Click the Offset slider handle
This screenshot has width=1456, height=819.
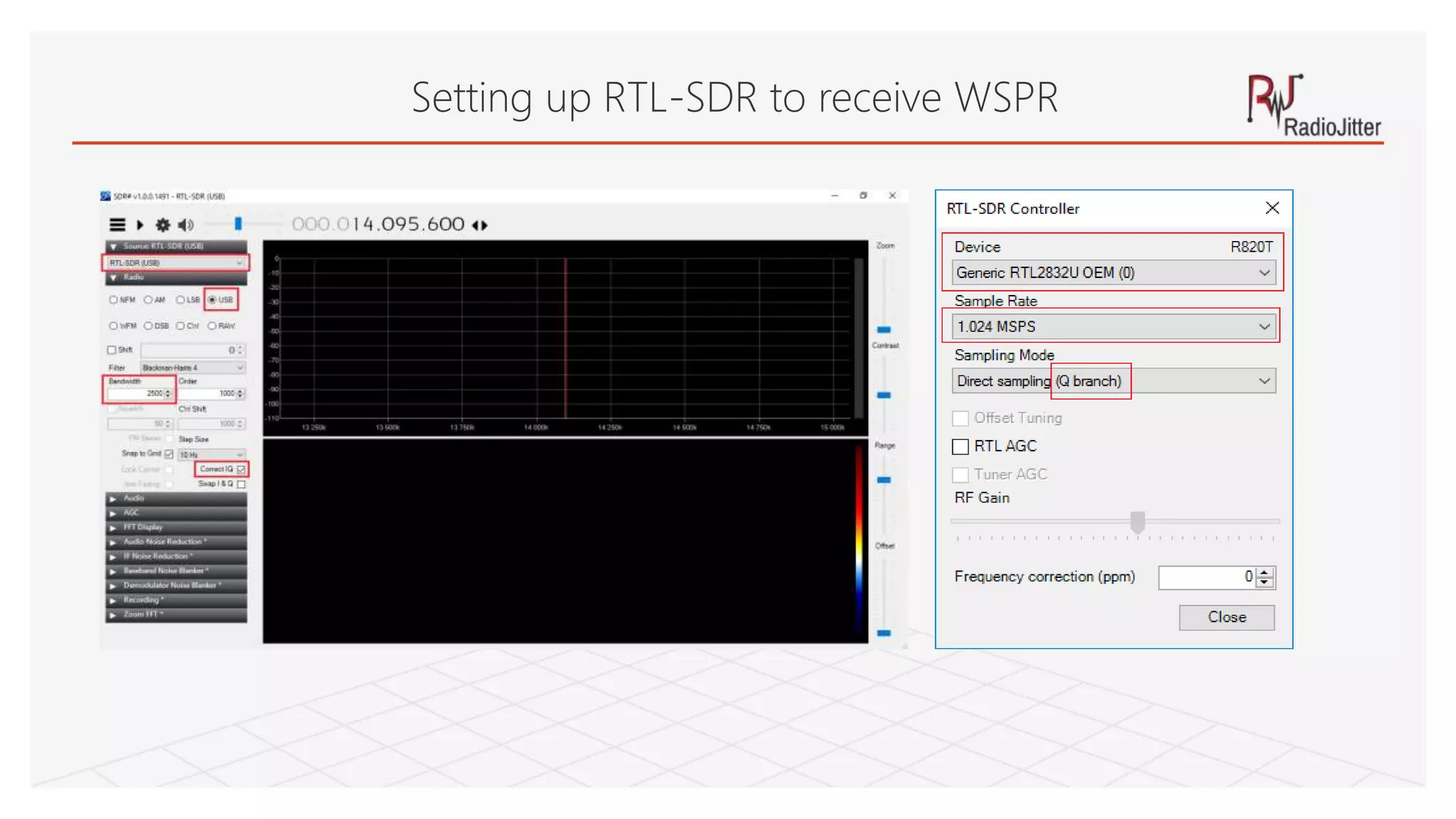point(884,633)
